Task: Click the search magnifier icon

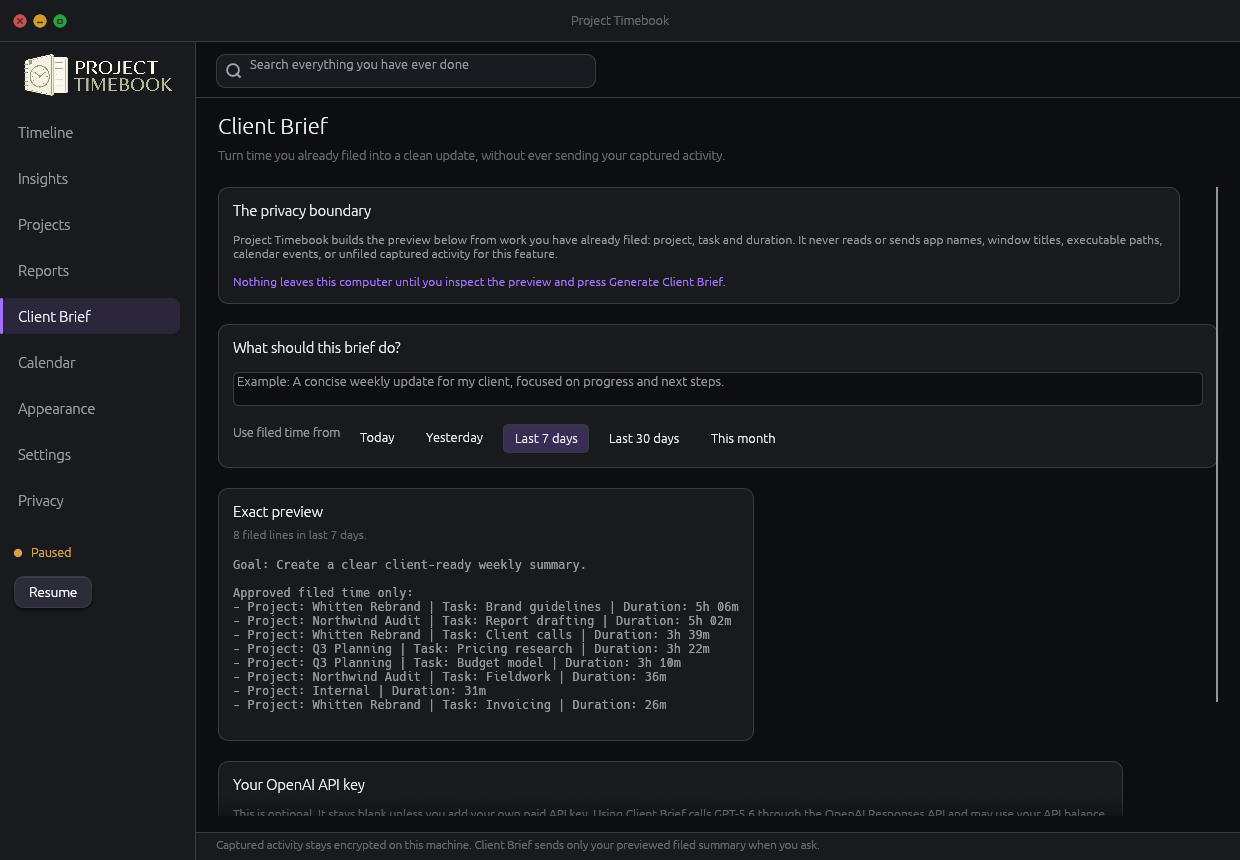Action: coord(234,71)
